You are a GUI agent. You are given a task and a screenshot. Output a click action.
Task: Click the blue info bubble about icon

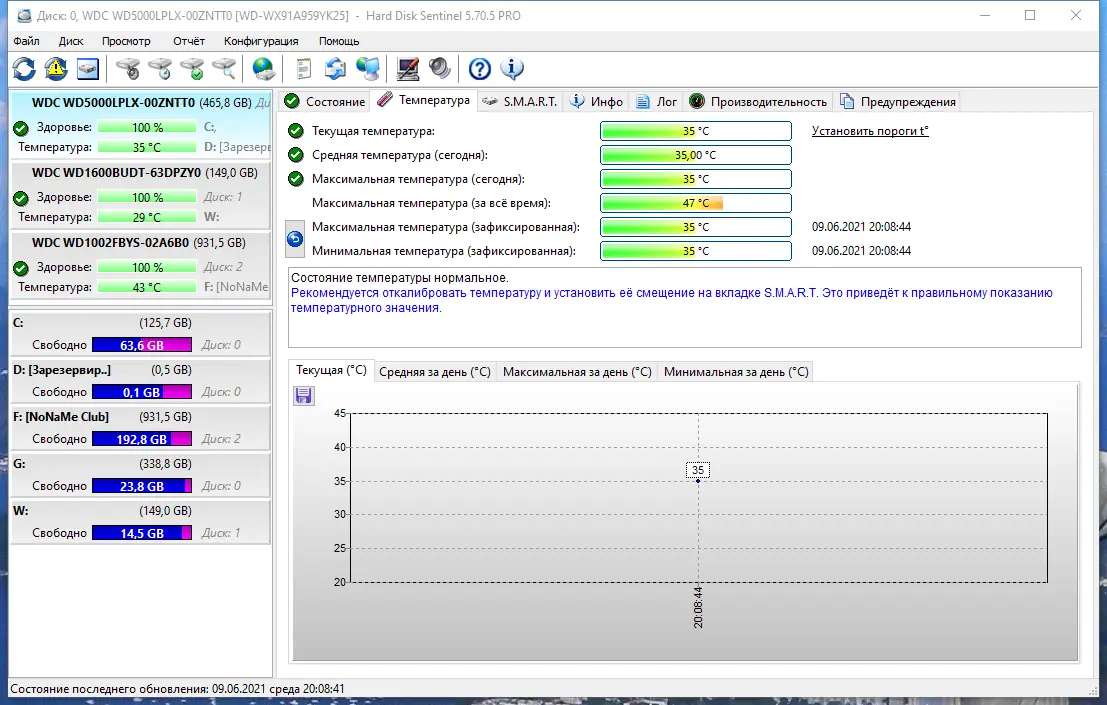tap(512, 68)
